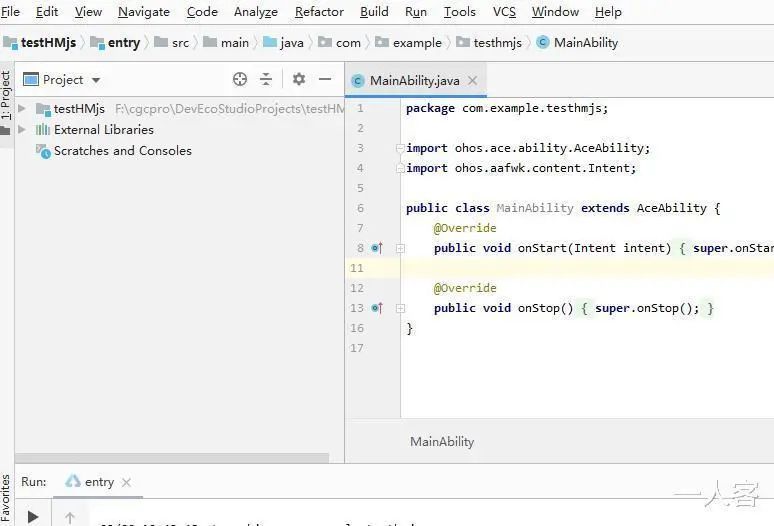774x526 pixels.
Task: Click up arrow in Run console toolbar
Action: 70,517
